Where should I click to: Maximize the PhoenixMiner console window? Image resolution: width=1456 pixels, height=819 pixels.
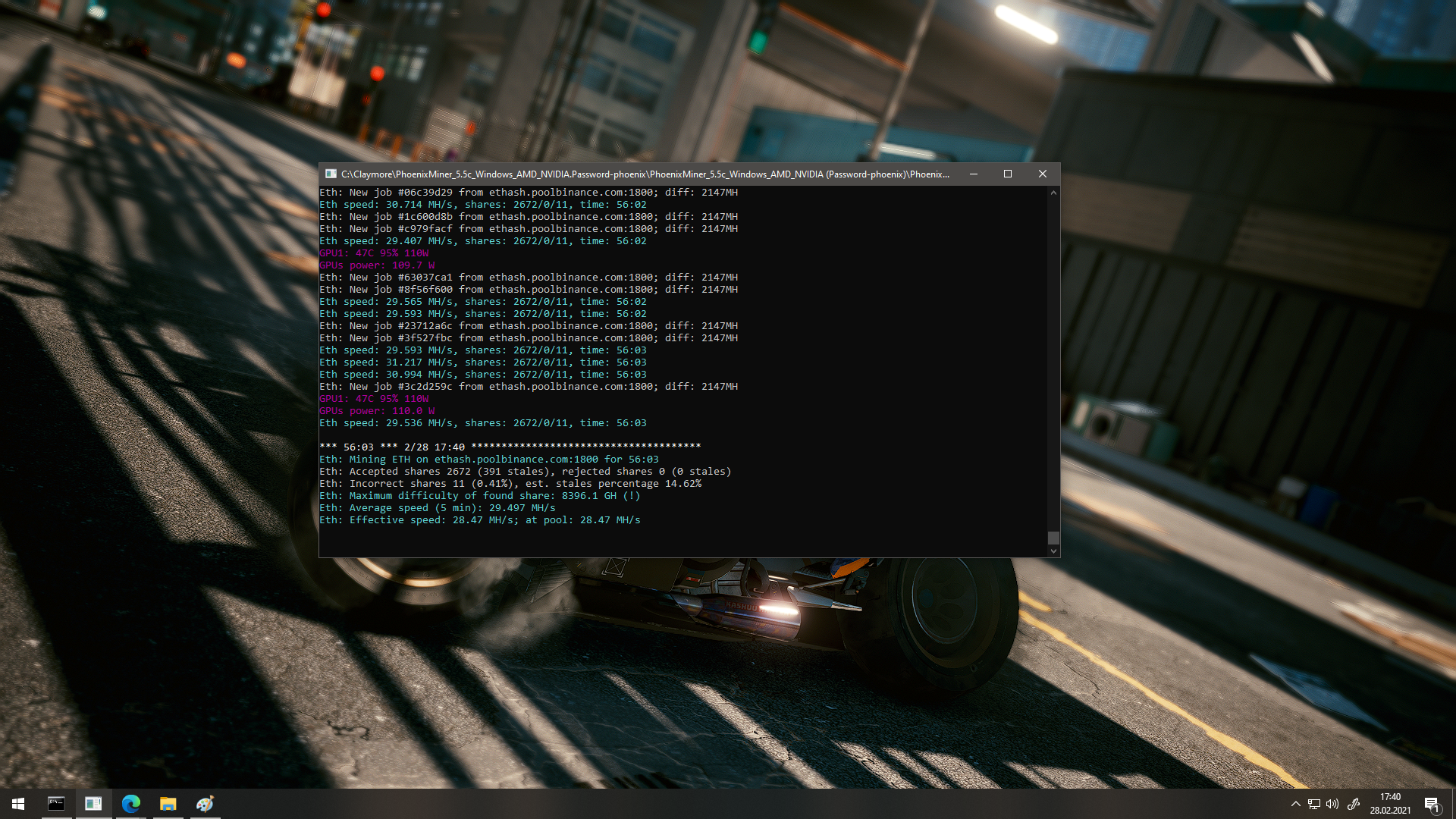[x=1008, y=174]
